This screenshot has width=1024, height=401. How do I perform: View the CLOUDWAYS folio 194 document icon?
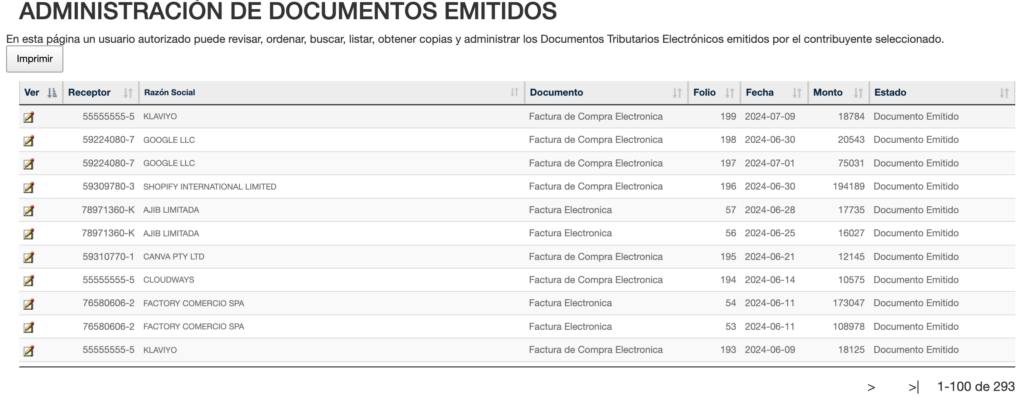click(x=28, y=281)
